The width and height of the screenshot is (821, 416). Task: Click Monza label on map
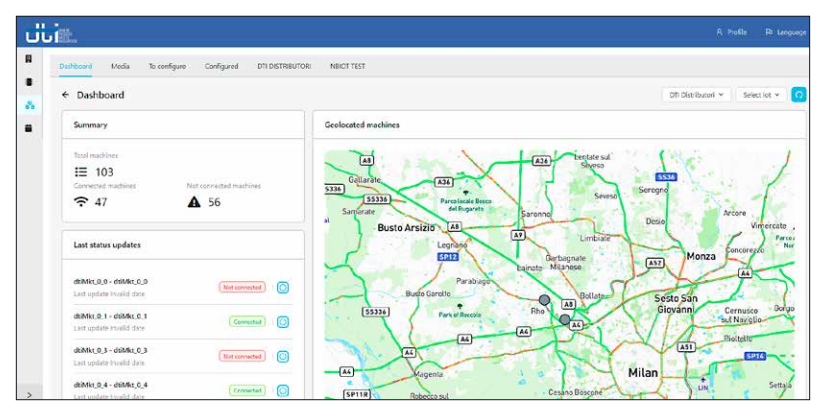point(701,256)
